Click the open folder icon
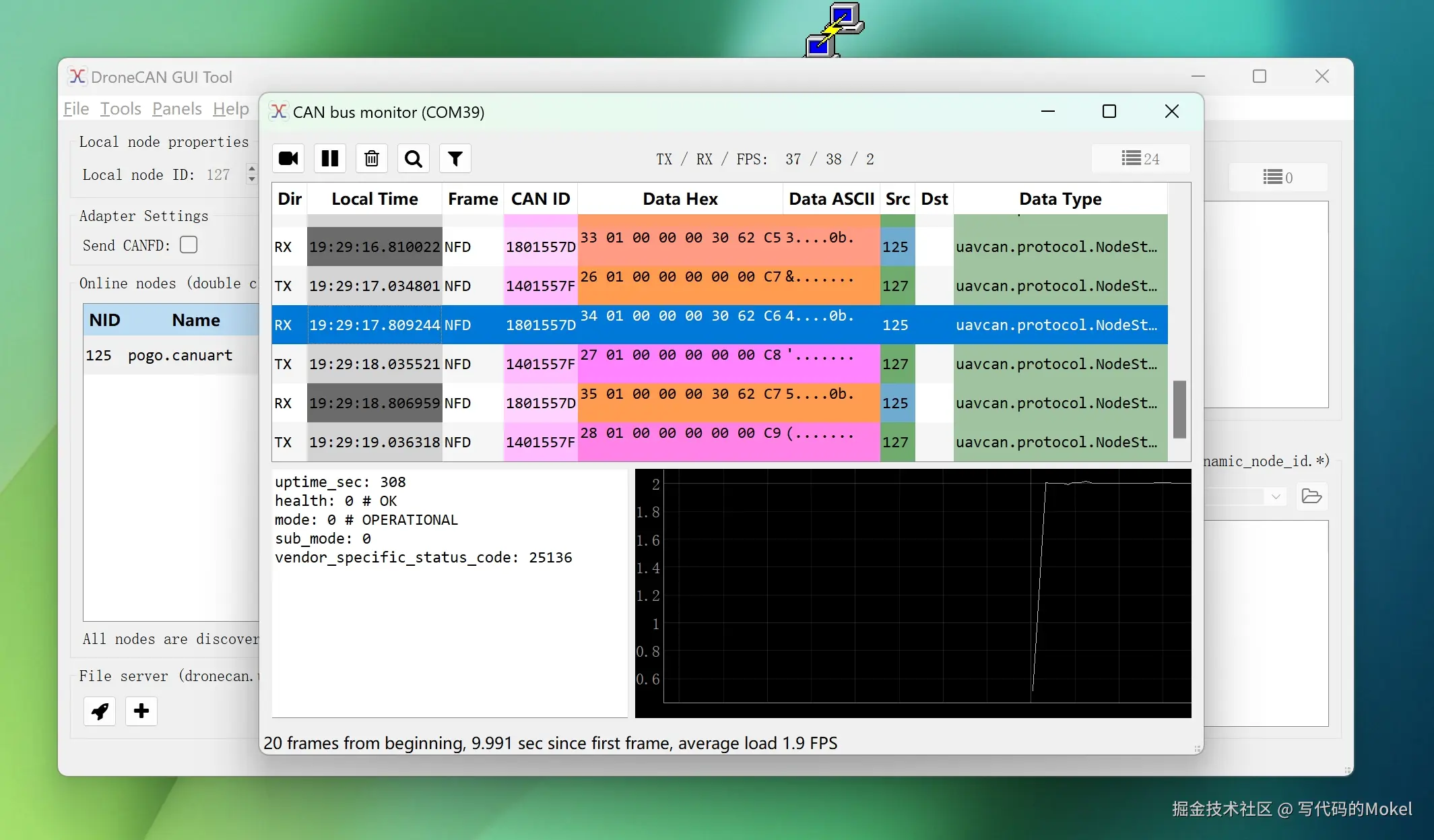Image resolution: width=1434 pixels, height=840 pixels. [x=1311, y=496]
